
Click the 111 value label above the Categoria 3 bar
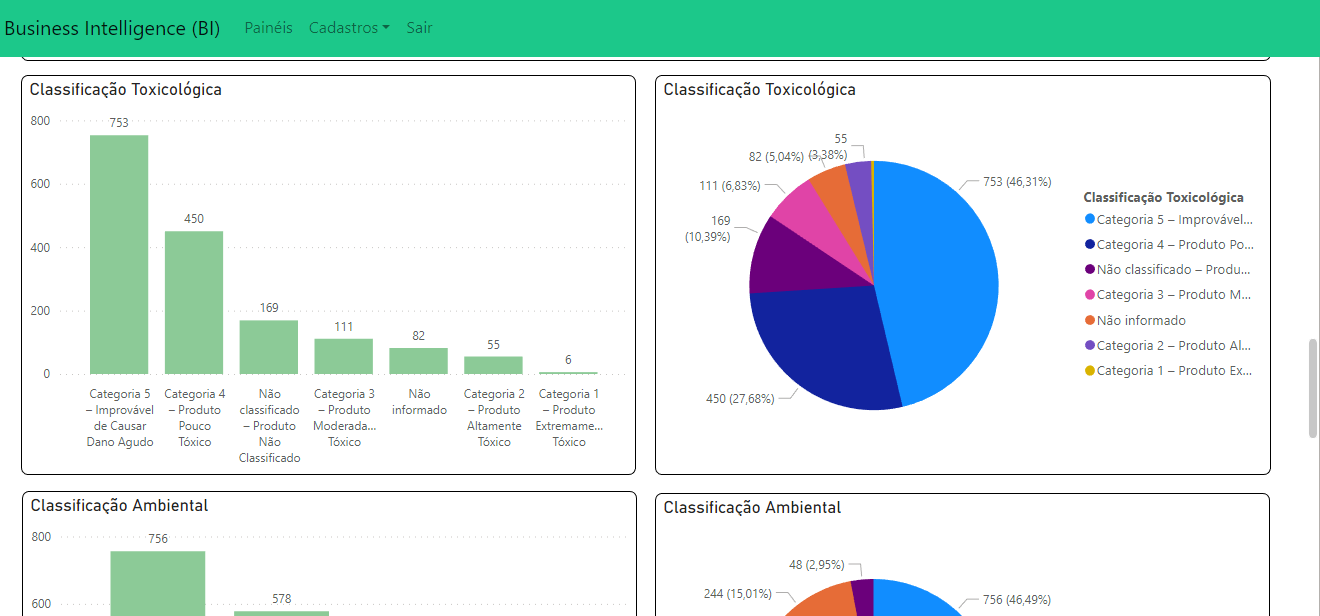click(344, 327)
